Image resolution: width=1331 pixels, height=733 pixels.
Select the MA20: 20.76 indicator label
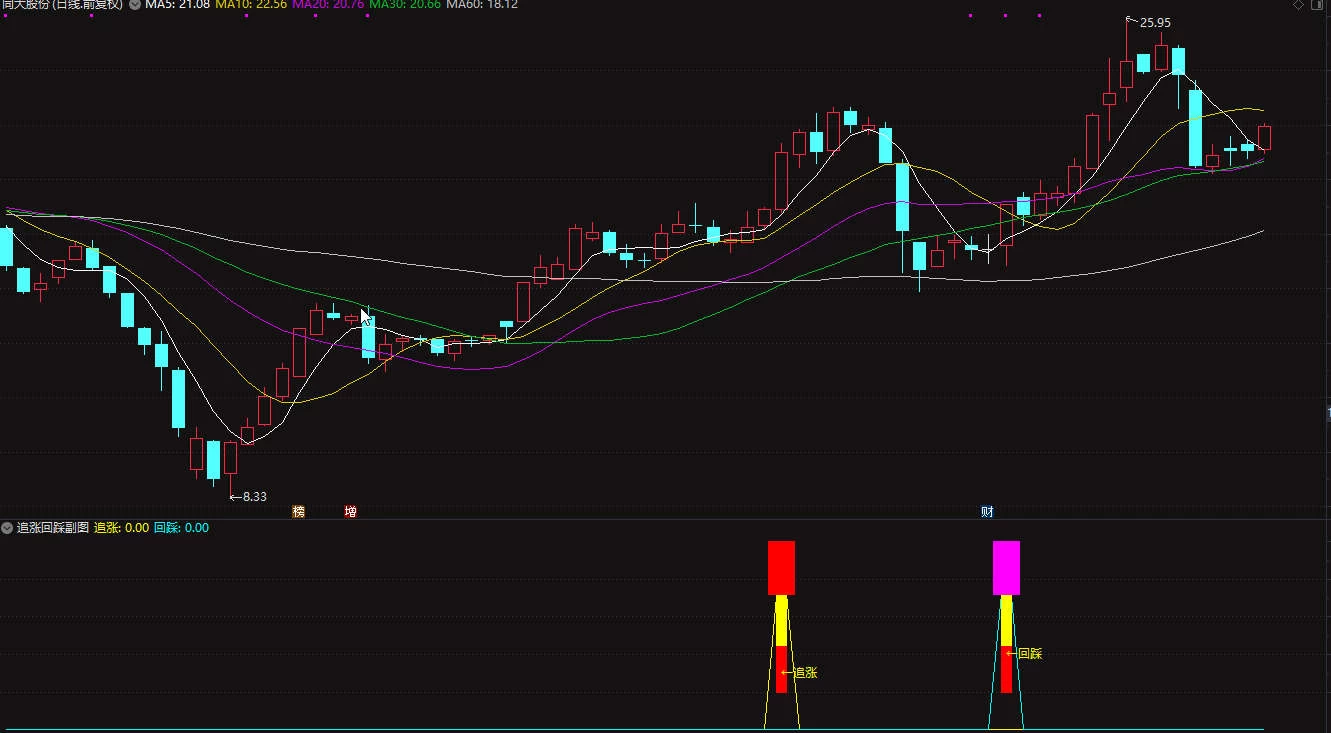click(x=327, y=5)
